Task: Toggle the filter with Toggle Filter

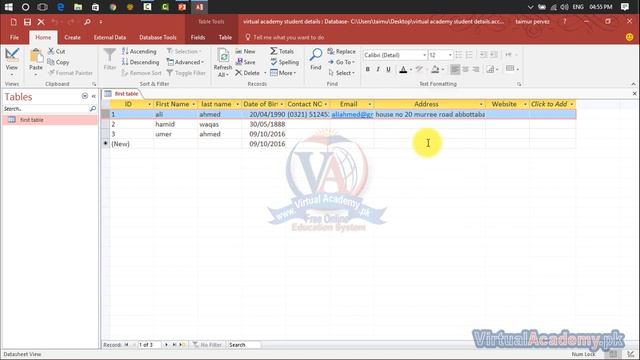Action: click(186, 73)
